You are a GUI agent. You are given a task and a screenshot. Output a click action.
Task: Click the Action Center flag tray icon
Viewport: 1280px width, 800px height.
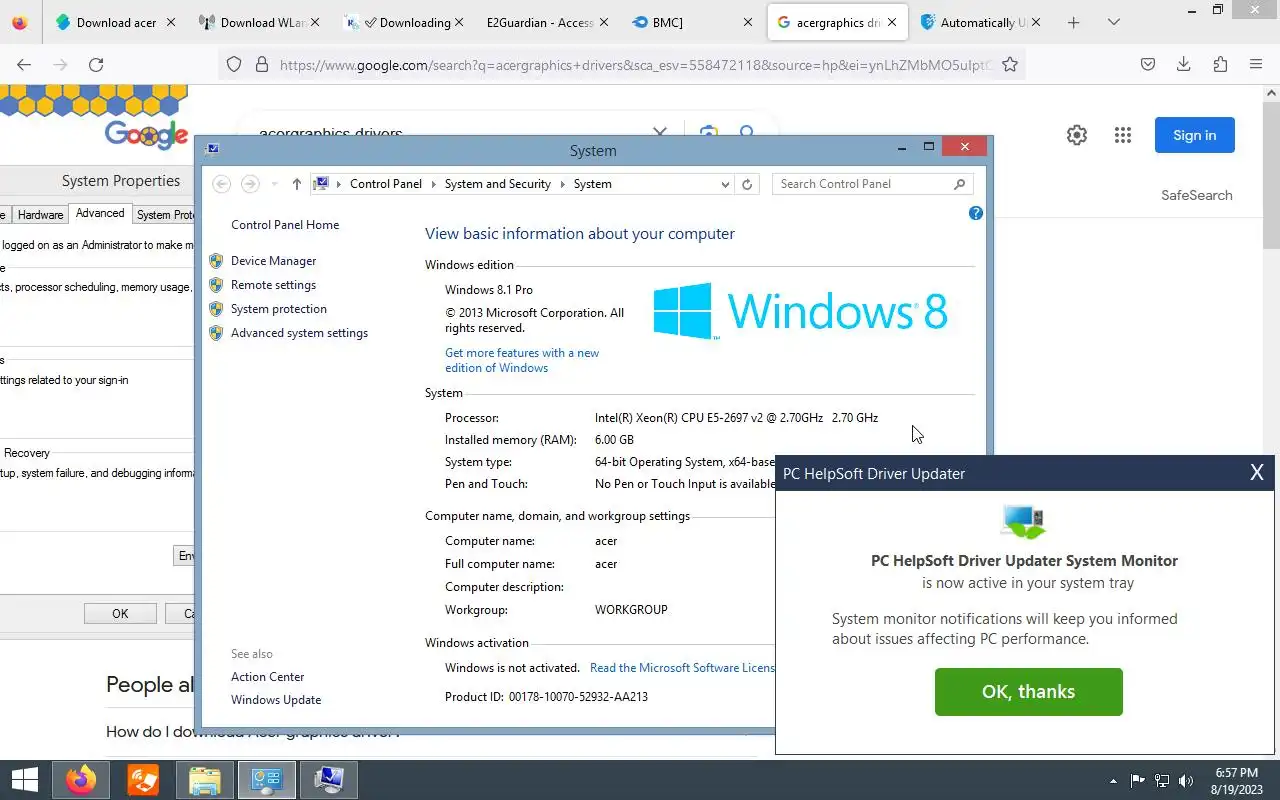[x=1138, y=781]
